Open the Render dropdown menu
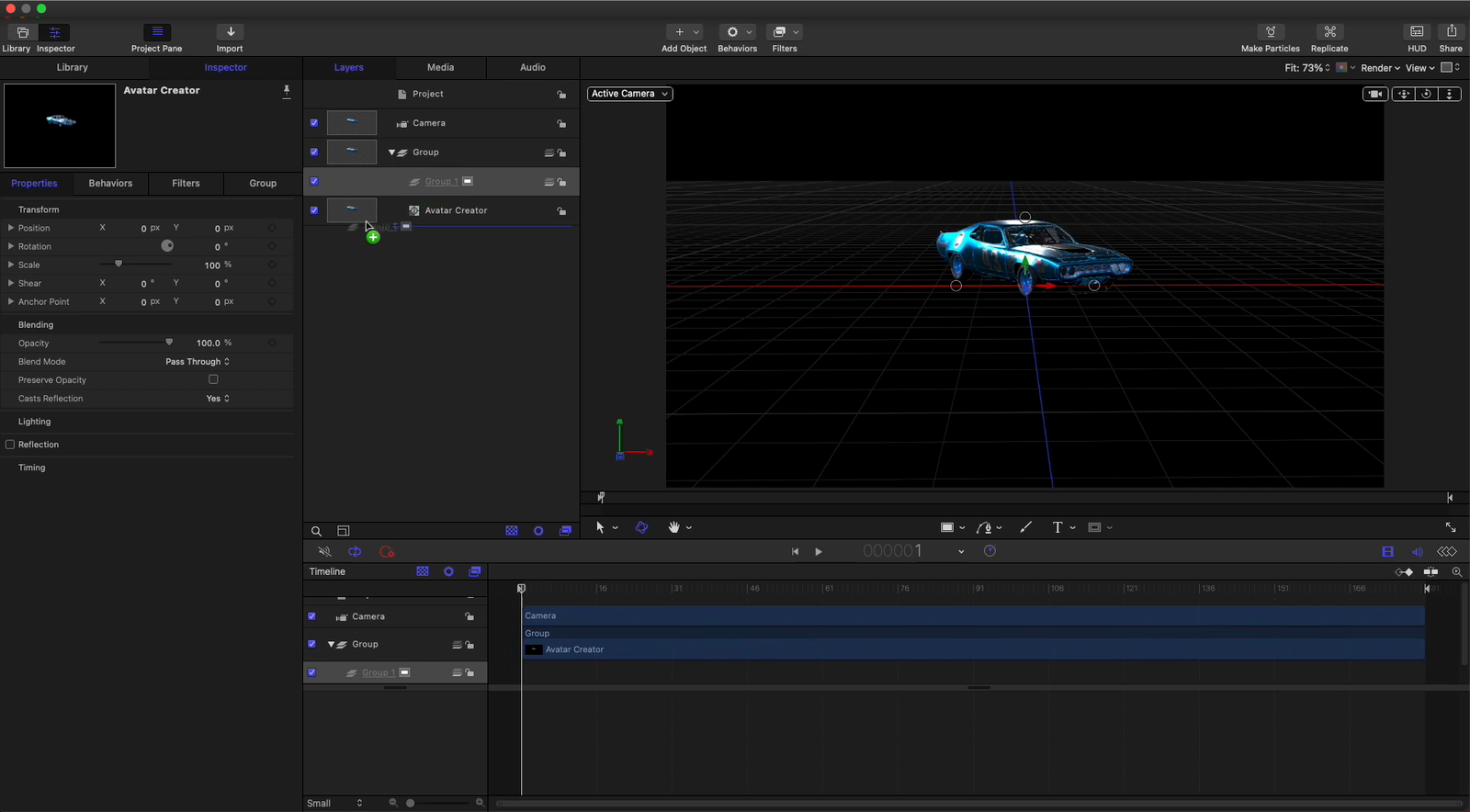 [1380, 68]
